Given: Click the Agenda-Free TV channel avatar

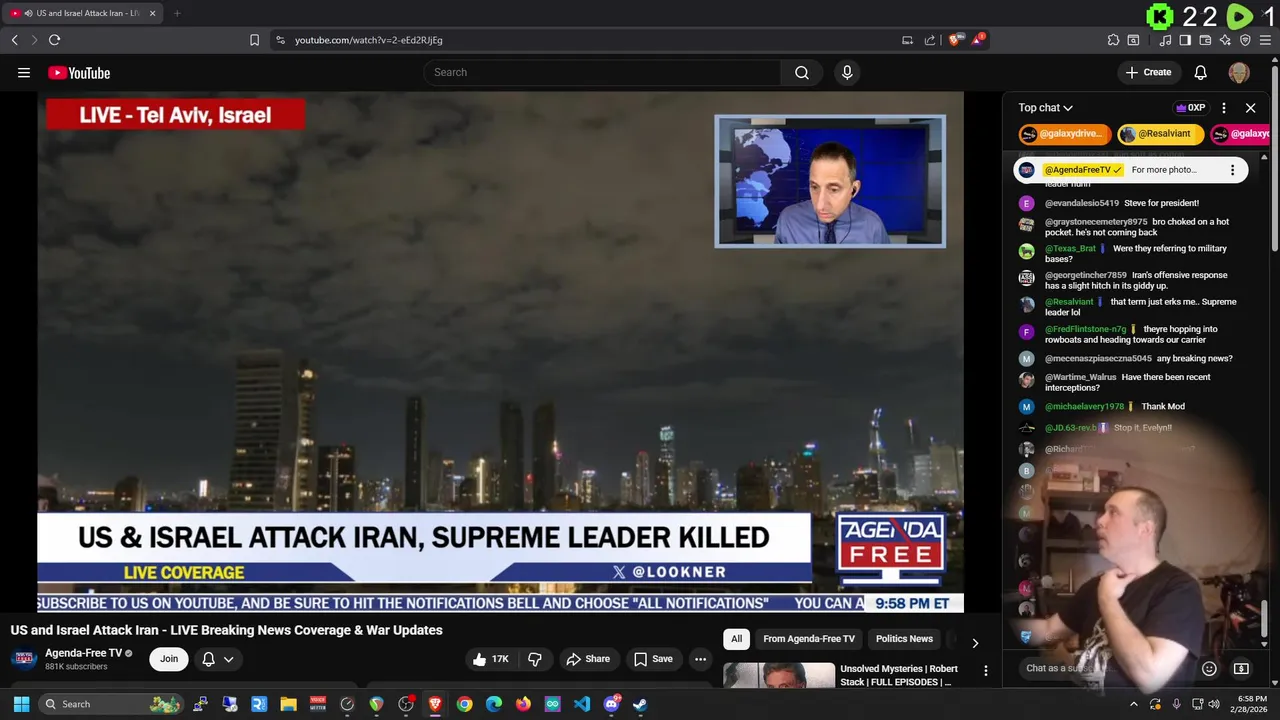Looking at the screenshot, I should pos(24,659).
